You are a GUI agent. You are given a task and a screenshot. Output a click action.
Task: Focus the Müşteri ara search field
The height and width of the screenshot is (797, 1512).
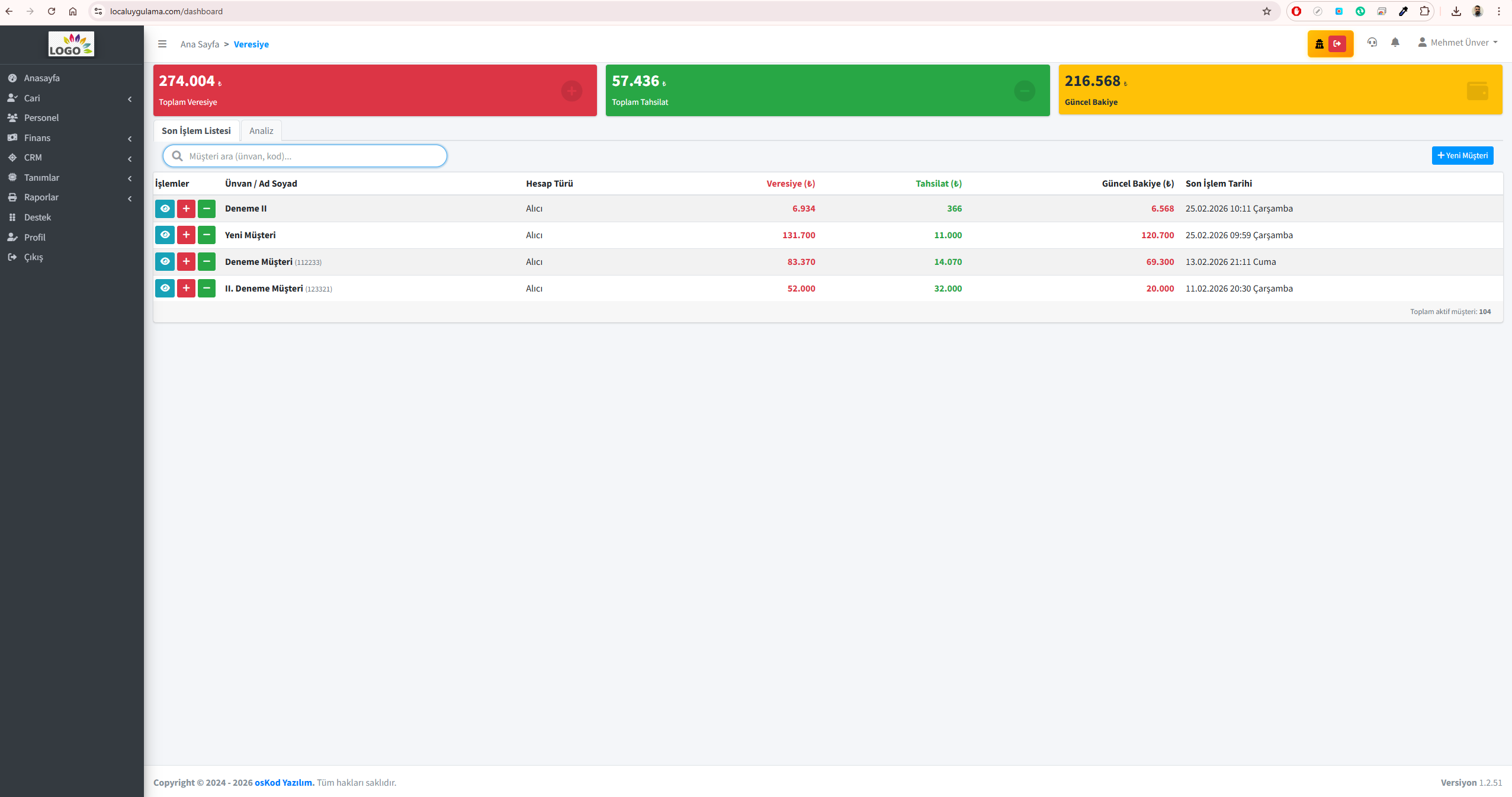pos(305,156)
